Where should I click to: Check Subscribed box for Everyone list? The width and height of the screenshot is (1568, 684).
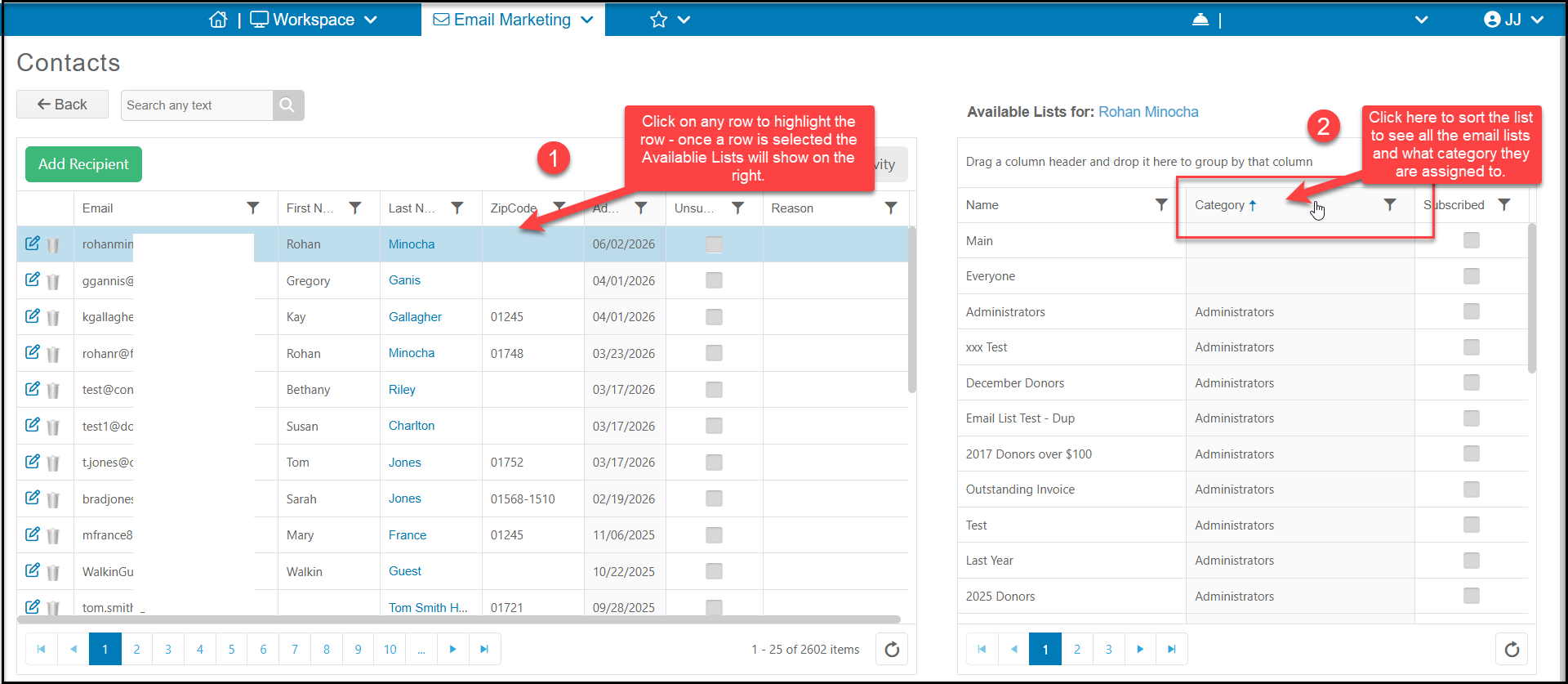click(1472, 276)
